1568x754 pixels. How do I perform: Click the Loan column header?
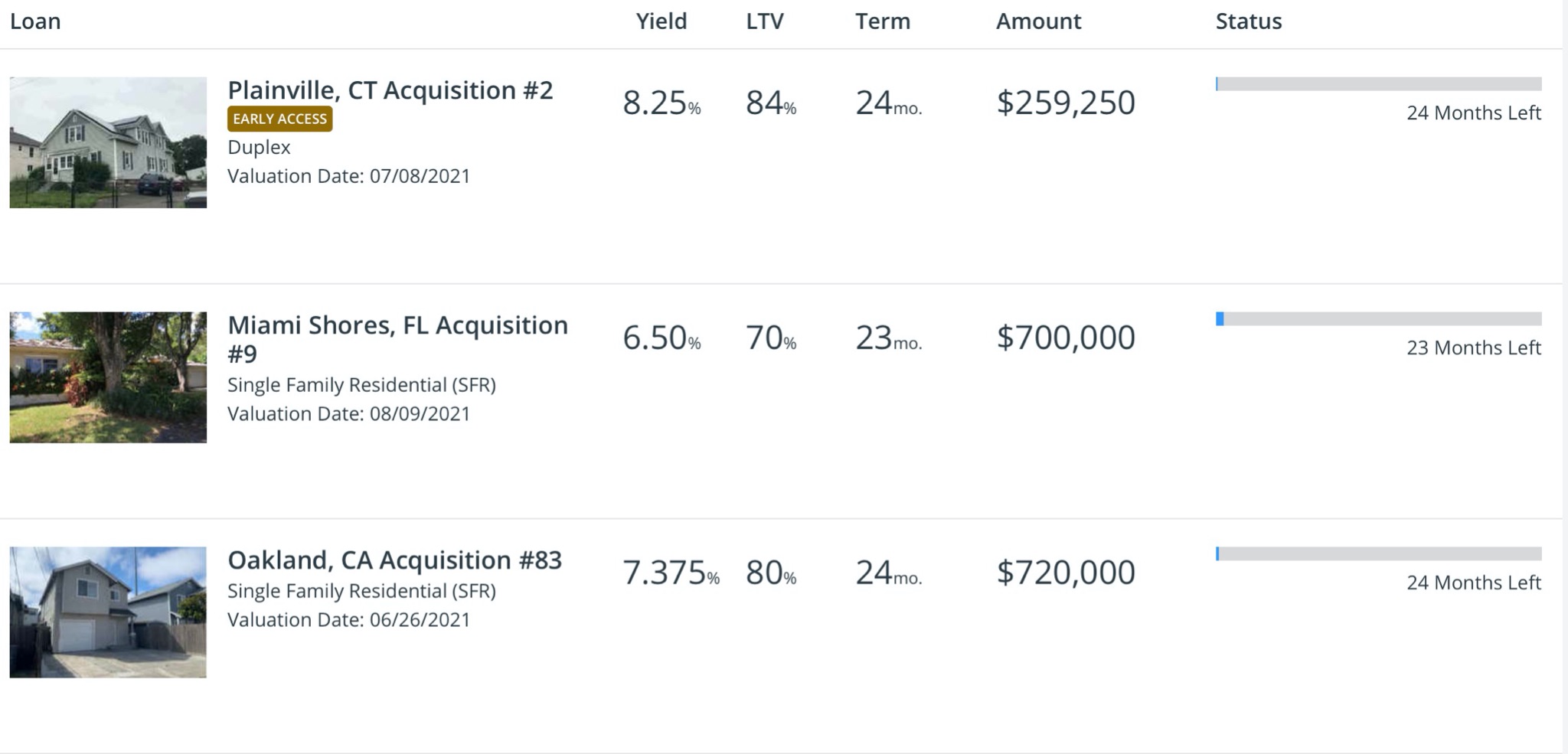point(35,21)
